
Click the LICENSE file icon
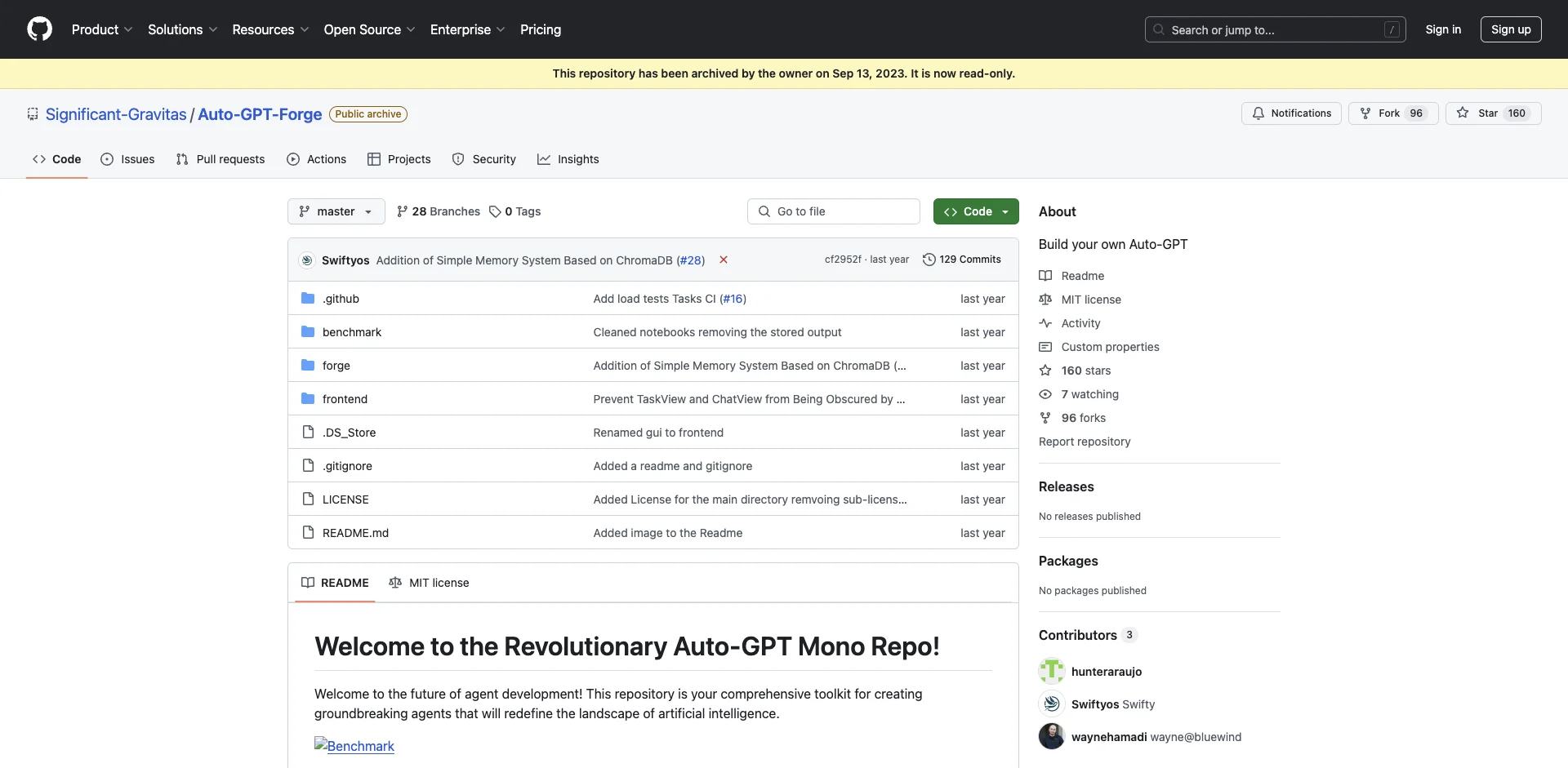coord(308,499)
